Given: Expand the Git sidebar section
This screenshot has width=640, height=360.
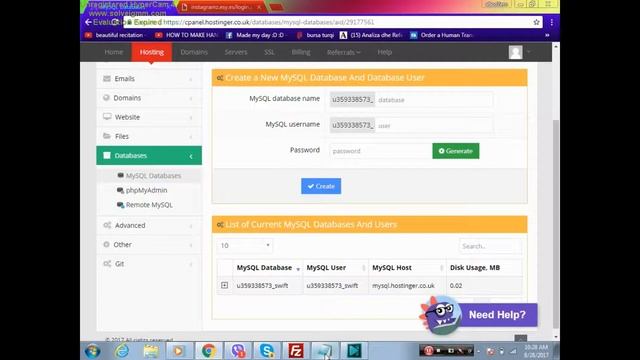Looking at the screenshot, I should click(x=149, y=264).
